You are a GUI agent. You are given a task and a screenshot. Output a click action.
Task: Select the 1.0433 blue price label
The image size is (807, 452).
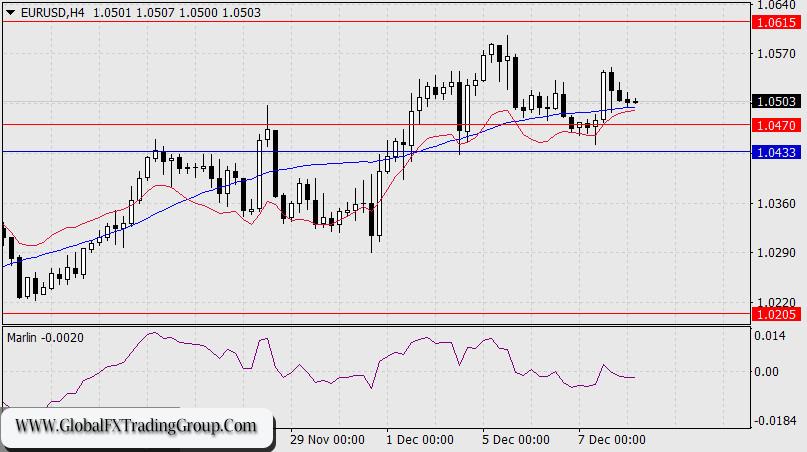coord(777,152)
